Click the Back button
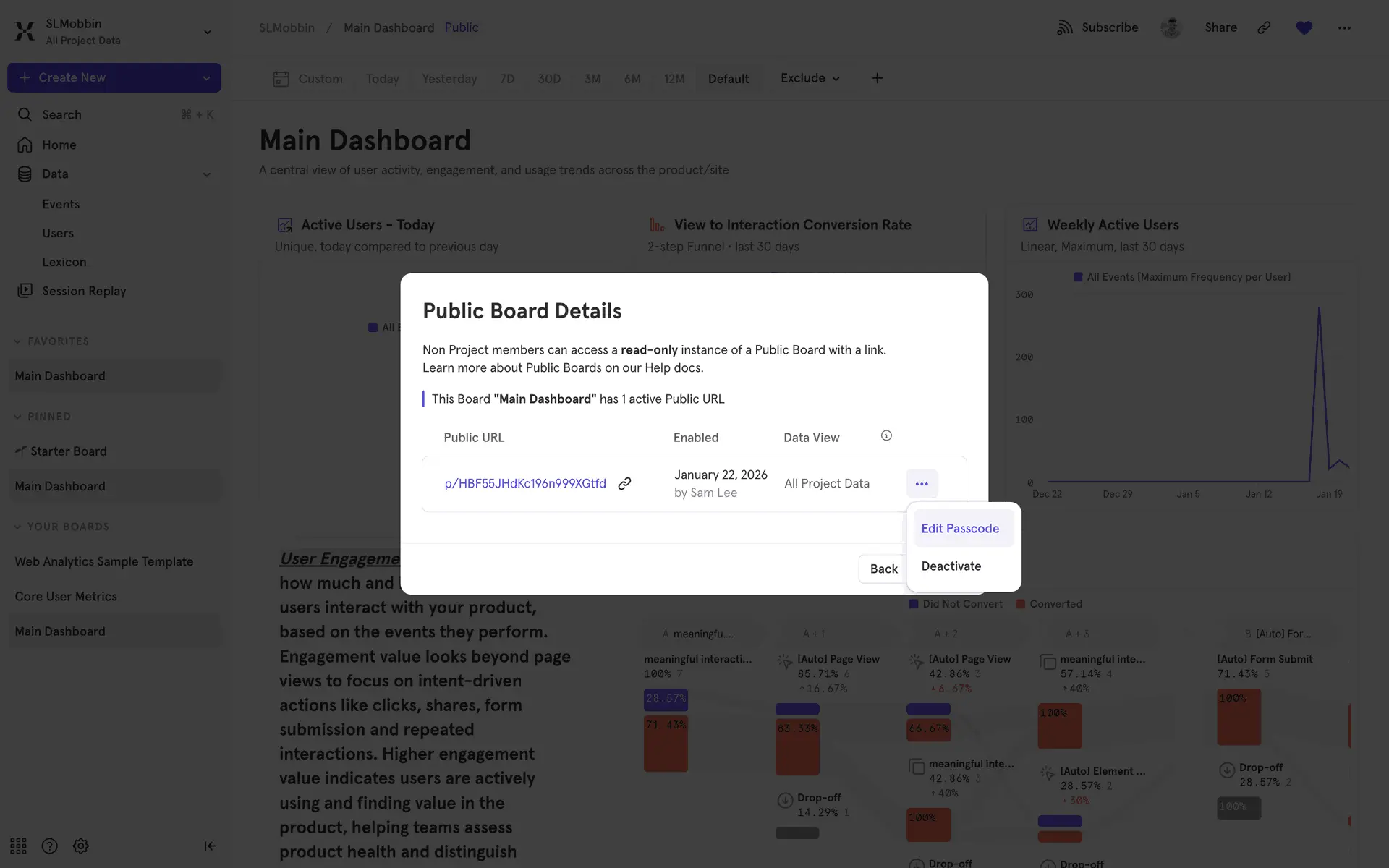The height and width of the screenshot is (868, 1389). click(x=883, y=569)
